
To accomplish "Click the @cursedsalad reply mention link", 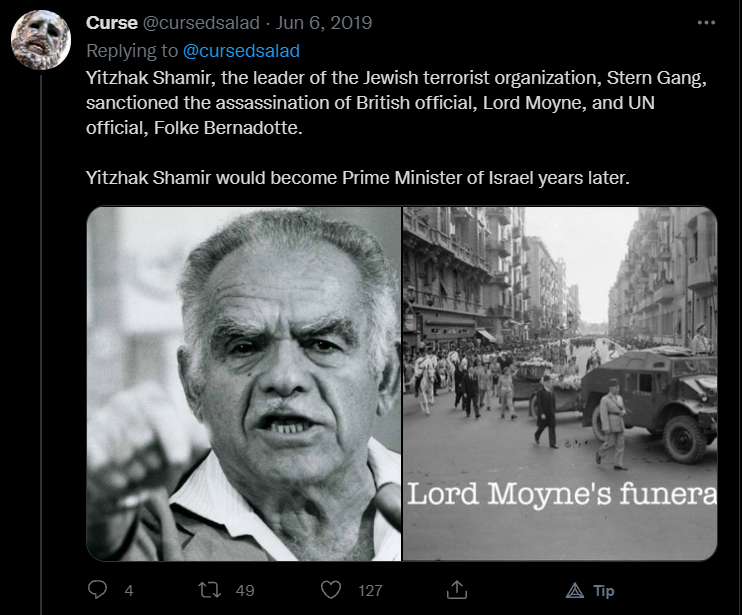I will (241, 51).
